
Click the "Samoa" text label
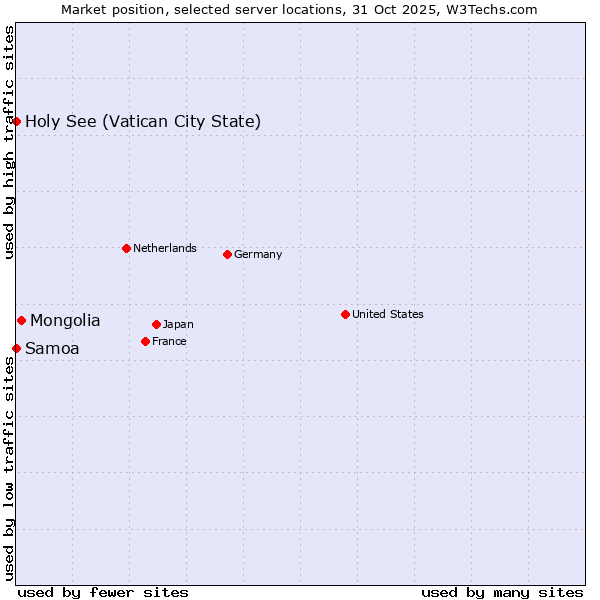click(52, 349)
